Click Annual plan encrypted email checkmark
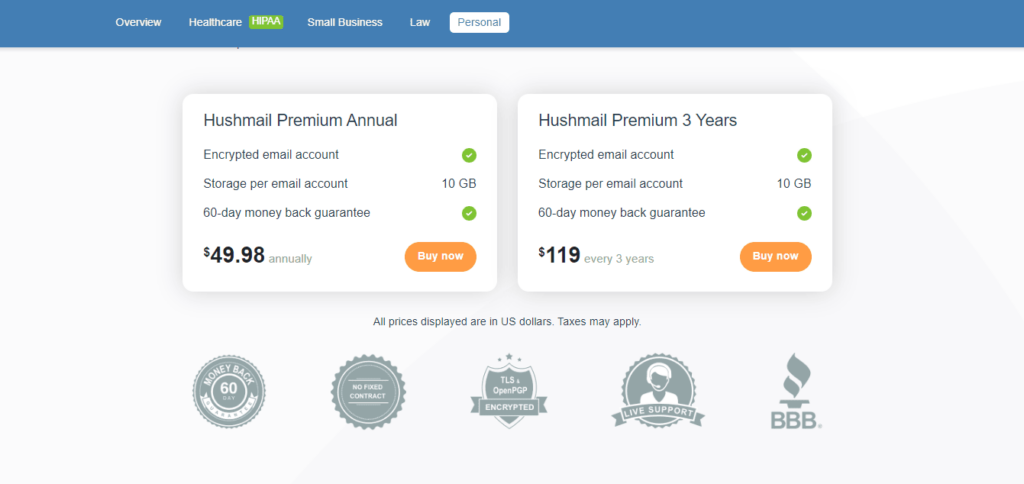The height and width of the screenshot is (484, 1024). pyautogui.click(x=469, y=155)
